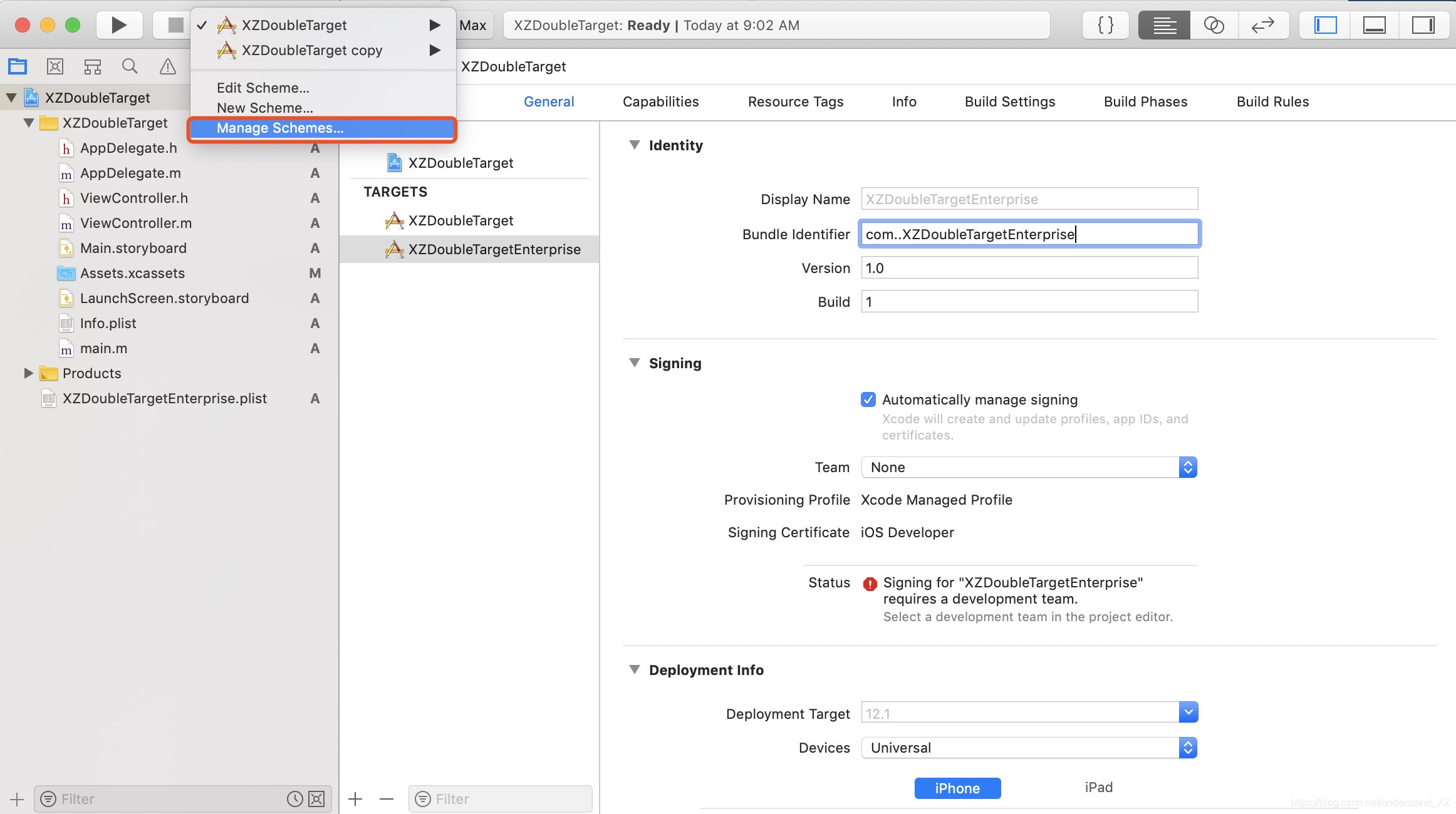
Task: Click the add target plus button
Action: click(x=355, y=799)
